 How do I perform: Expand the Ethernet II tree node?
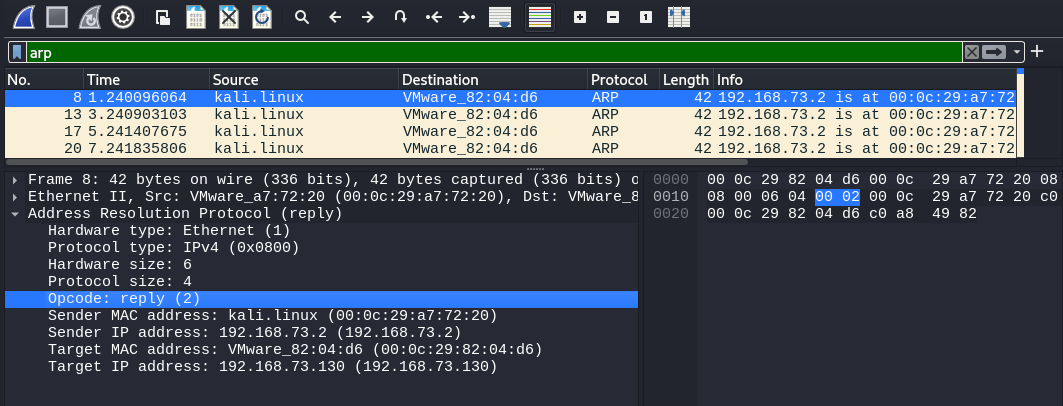15,197
